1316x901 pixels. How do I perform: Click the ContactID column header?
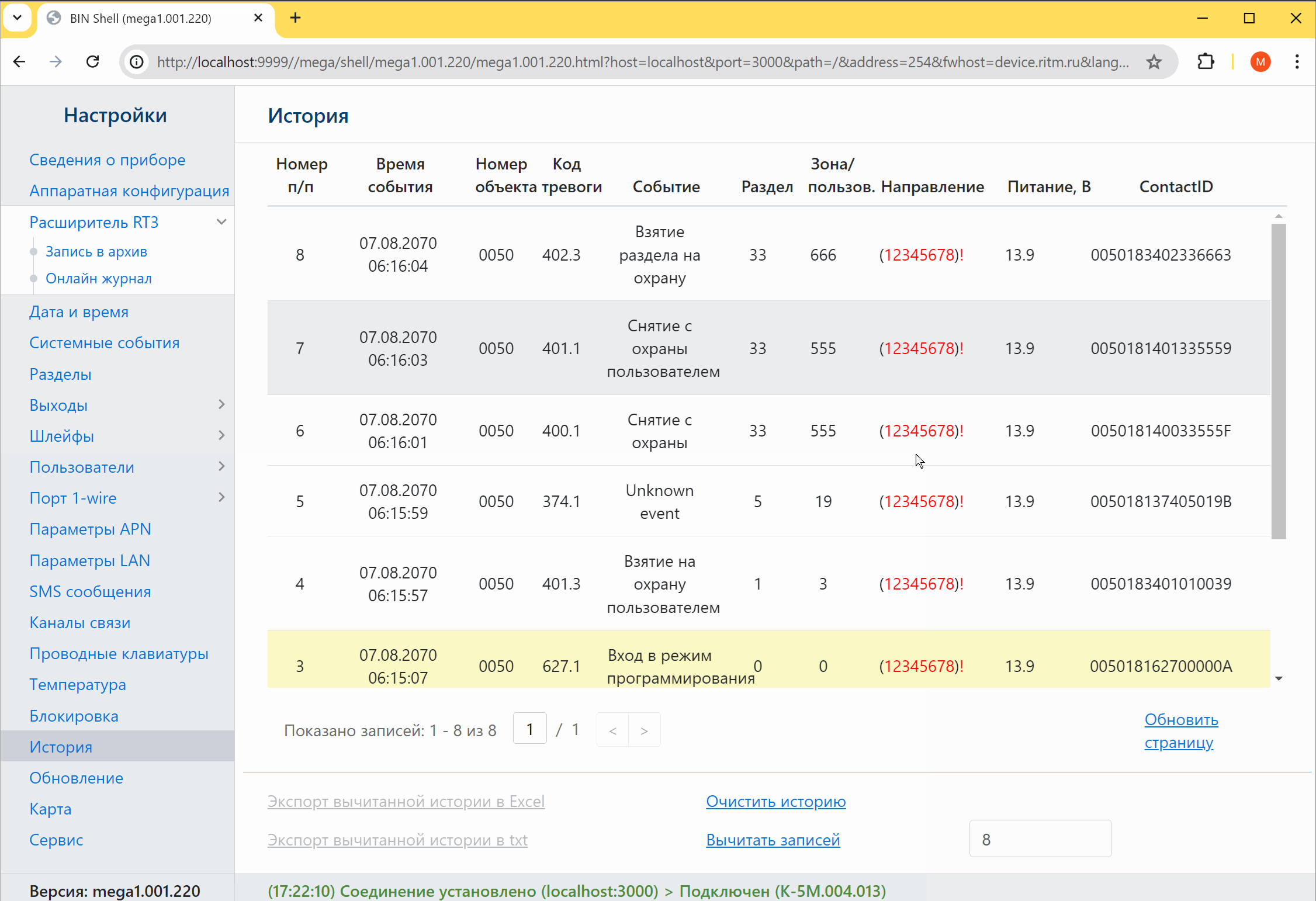tap(1176, 187)
